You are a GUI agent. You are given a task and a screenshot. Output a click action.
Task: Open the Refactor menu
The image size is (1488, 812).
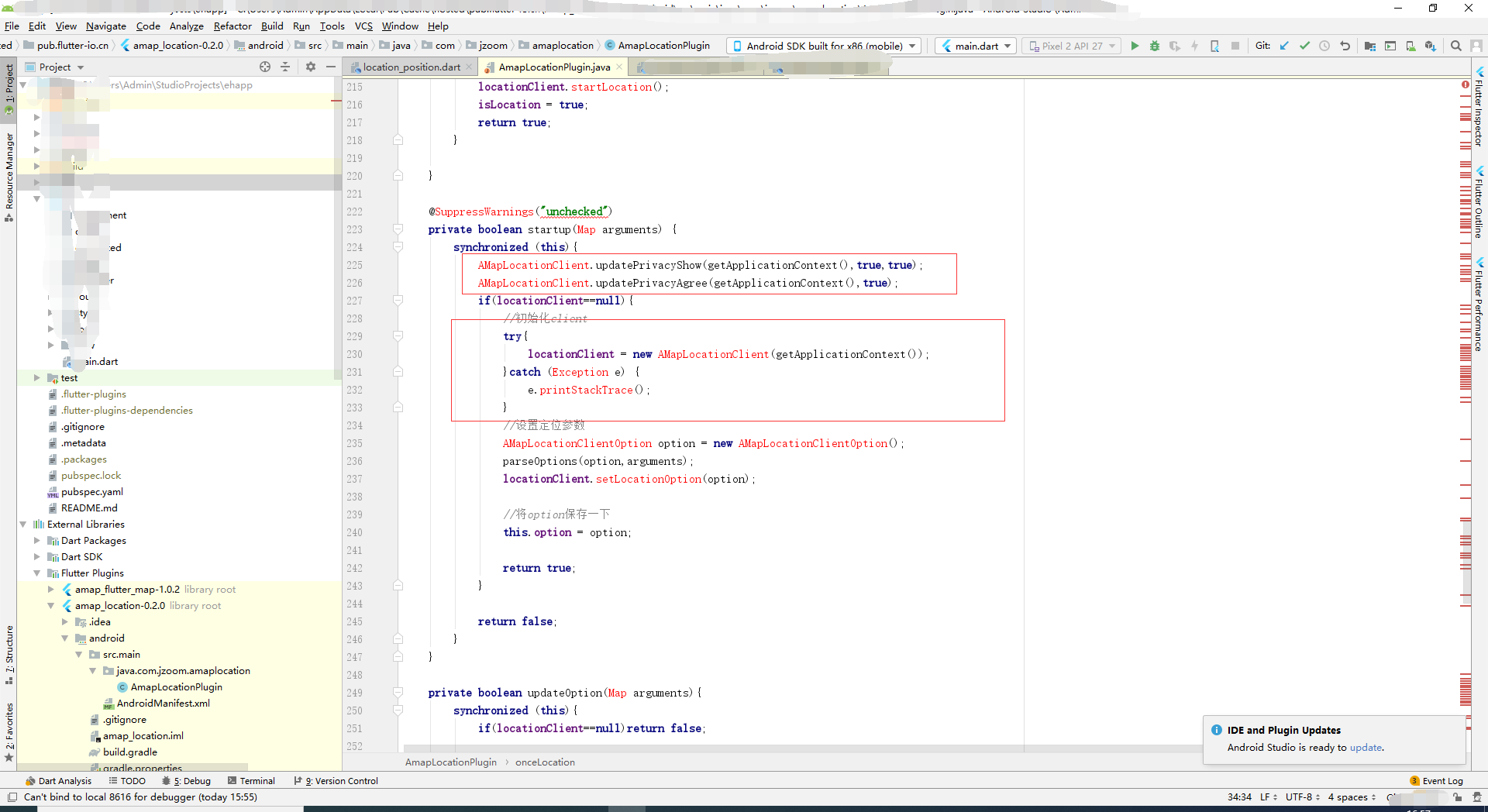pos(232,26)
